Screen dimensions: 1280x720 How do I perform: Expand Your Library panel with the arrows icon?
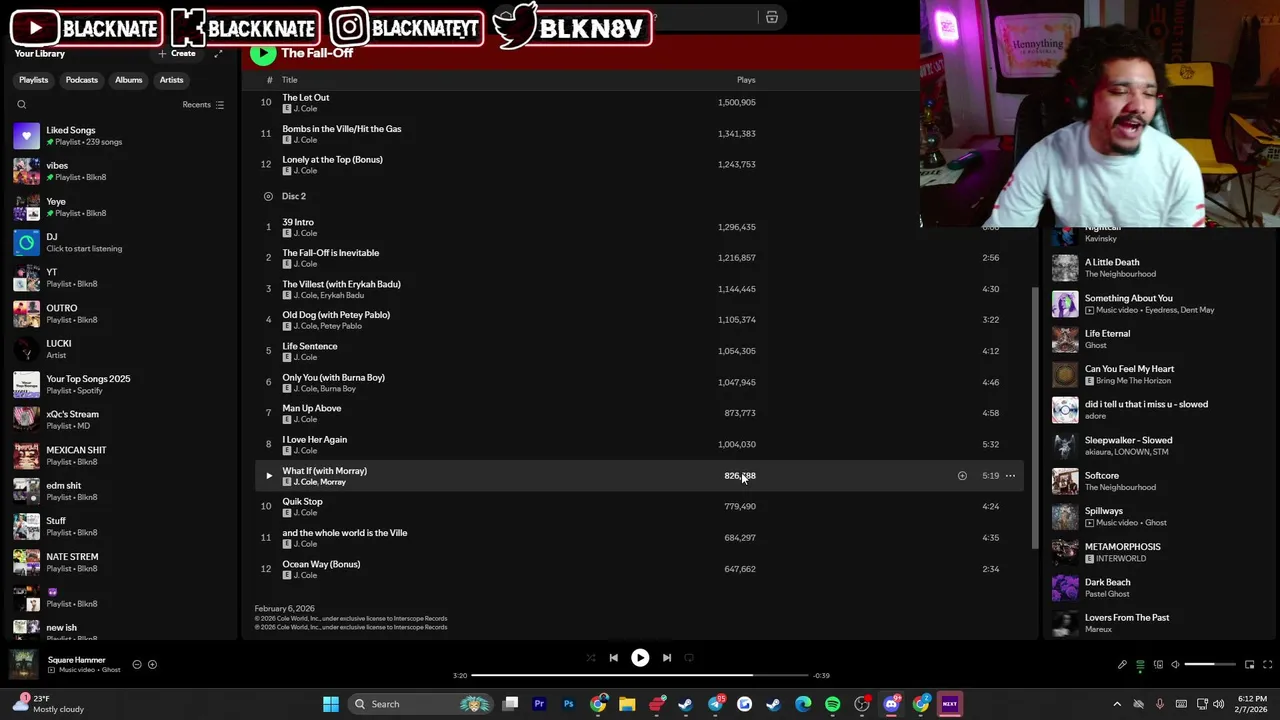pyautogui.click(x=218, y=53)
